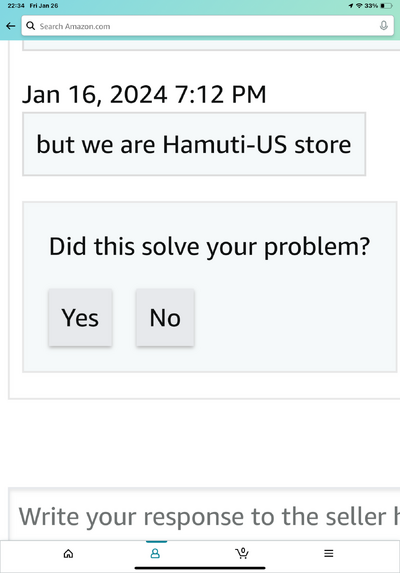
Task: Select the Hamuti-US store message bubble
Action: click(x=194, y=144)
